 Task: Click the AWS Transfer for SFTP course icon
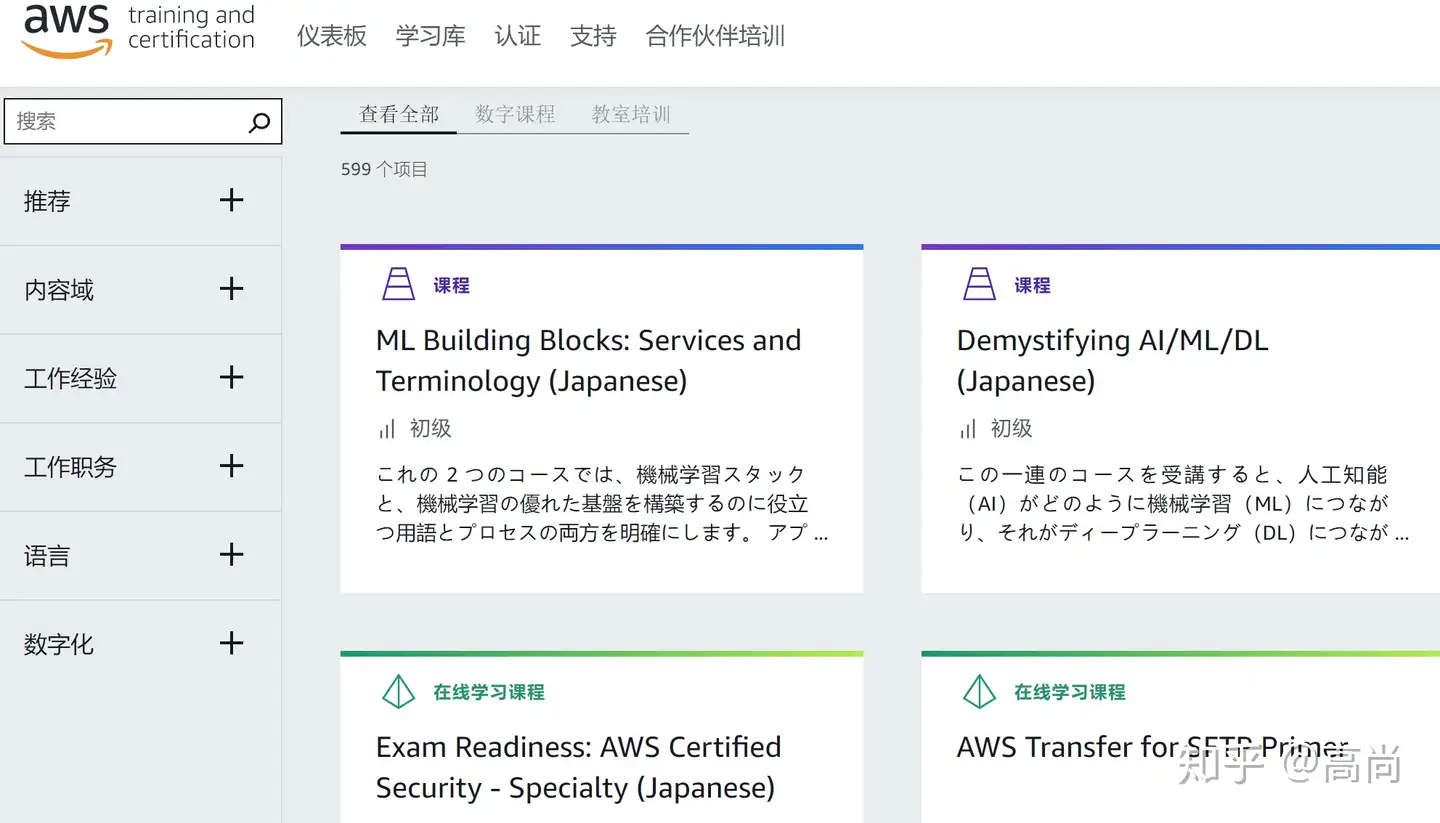979,691
